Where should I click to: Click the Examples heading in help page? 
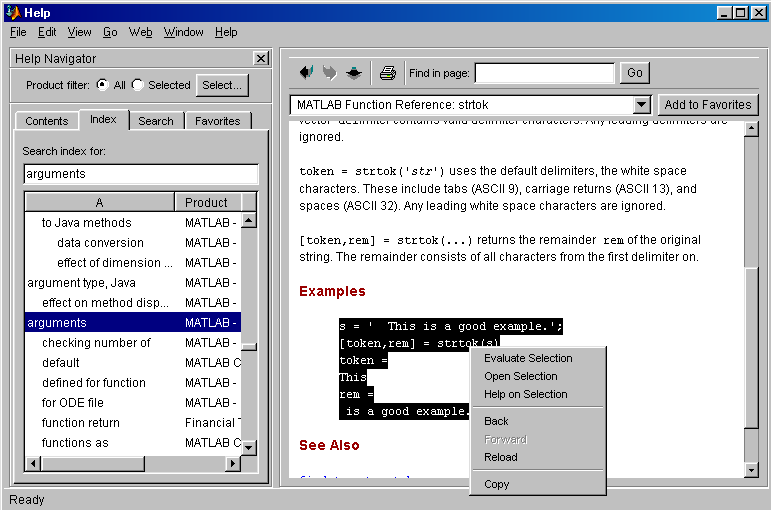pyautogui.click(x=332, y=291)
